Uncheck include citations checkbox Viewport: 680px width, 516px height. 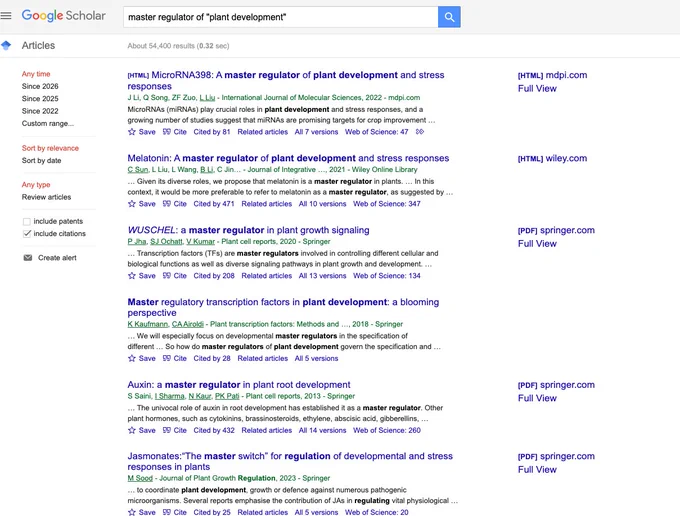point(26,234)
